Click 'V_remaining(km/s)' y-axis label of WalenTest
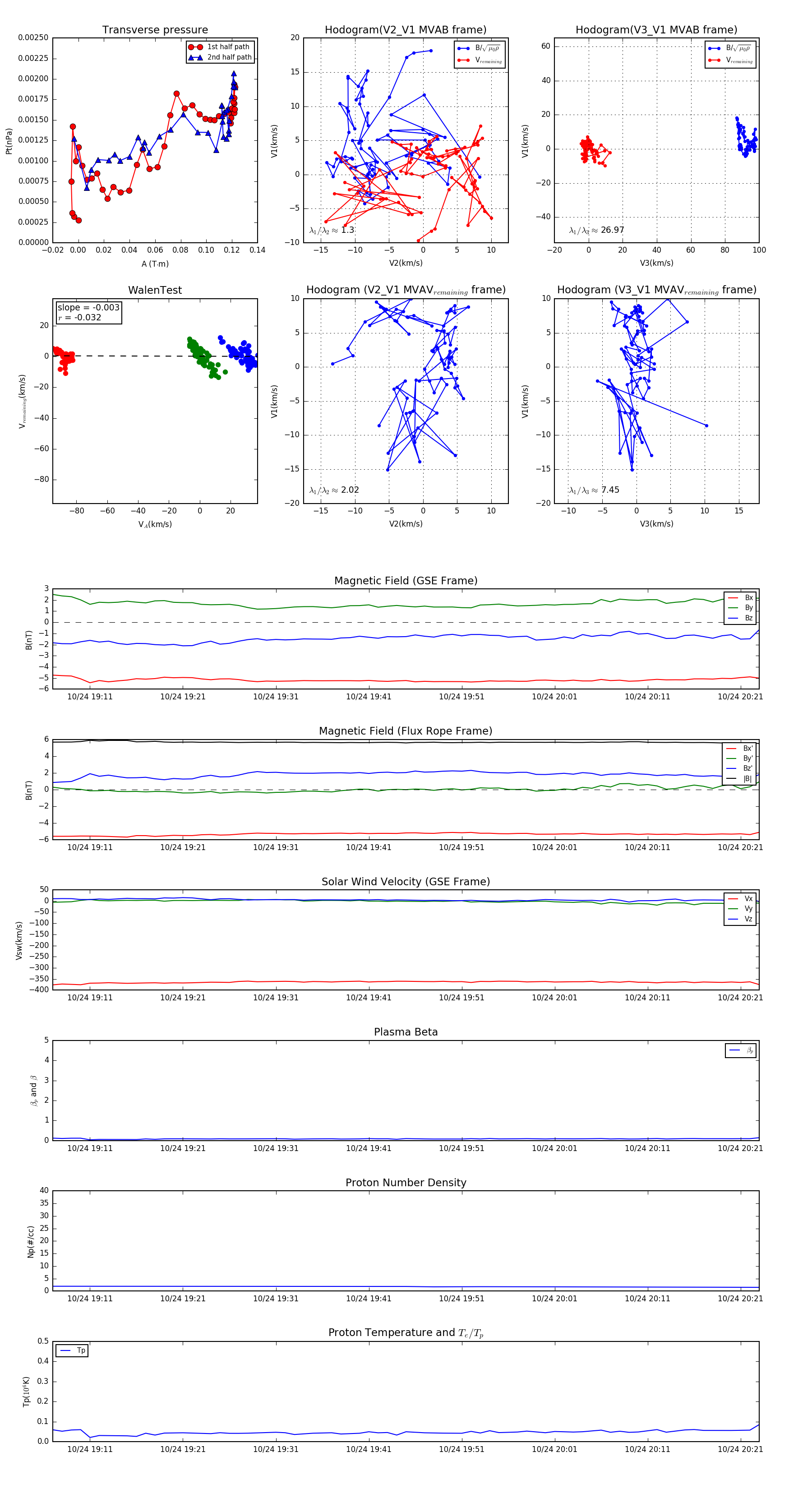812x1489 pixels. coord(22,401)
